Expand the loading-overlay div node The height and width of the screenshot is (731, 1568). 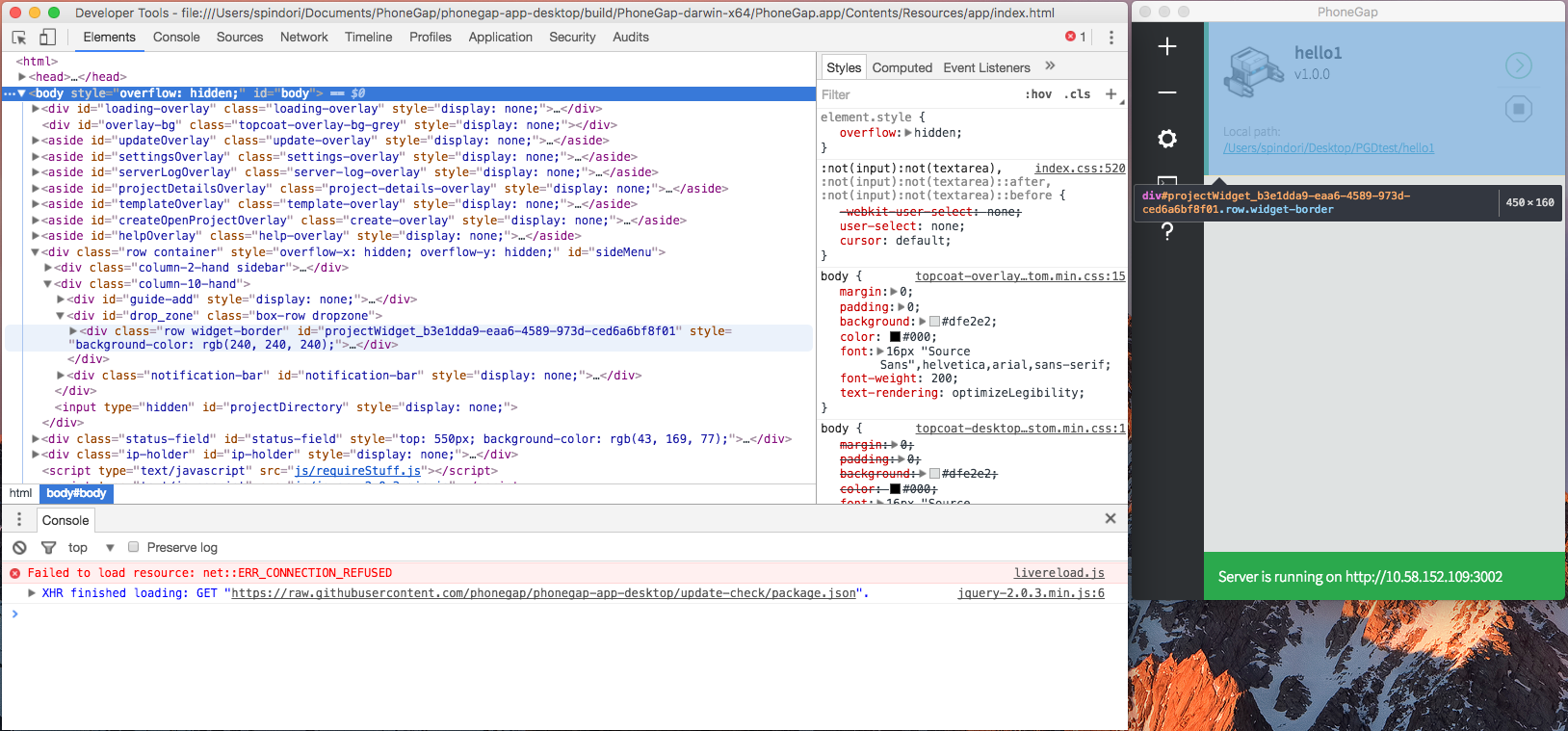click(x=36, y=109)
